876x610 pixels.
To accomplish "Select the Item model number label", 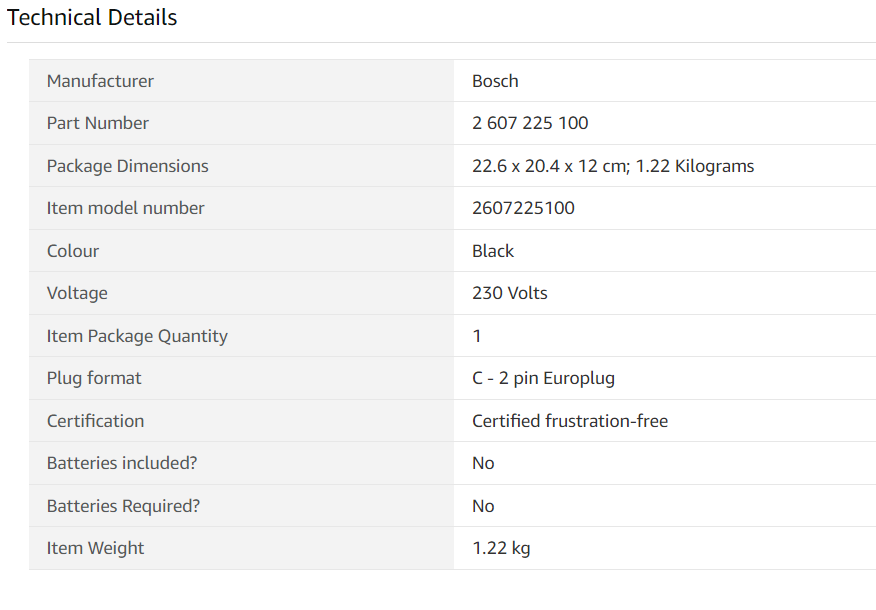I will pos(126,208).
